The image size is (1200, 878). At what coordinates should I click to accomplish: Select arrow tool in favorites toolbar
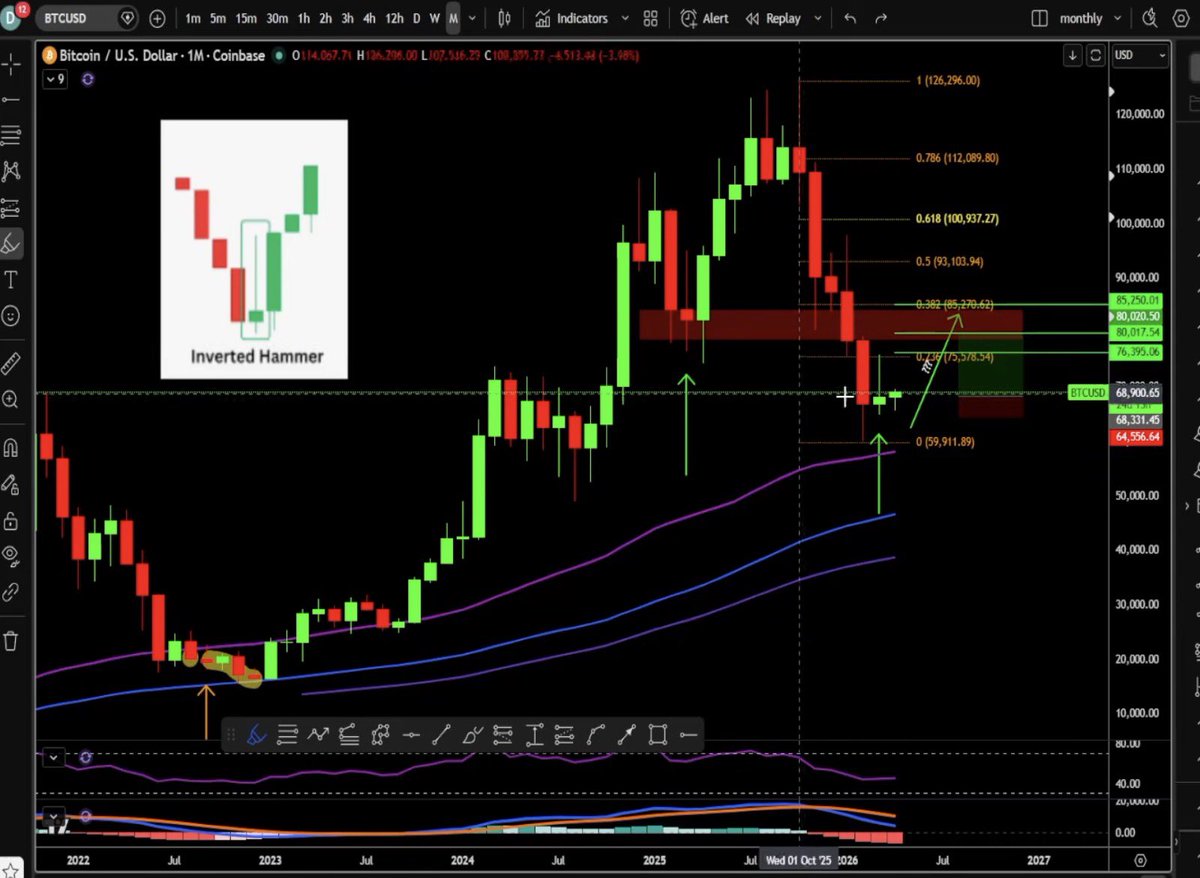tap(627, 735)
